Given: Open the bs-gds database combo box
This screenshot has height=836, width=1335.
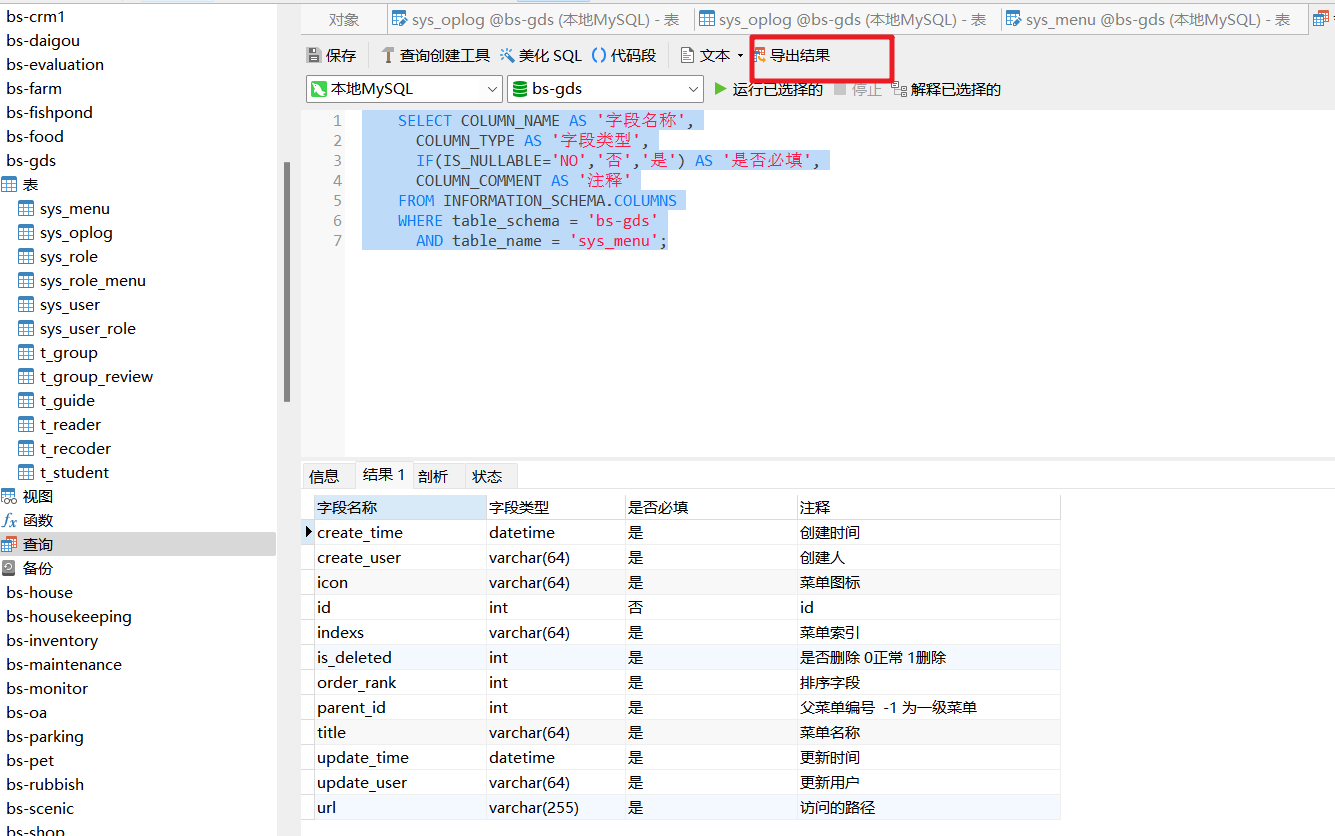Looking at the screenshot, I should click(607, 89).
